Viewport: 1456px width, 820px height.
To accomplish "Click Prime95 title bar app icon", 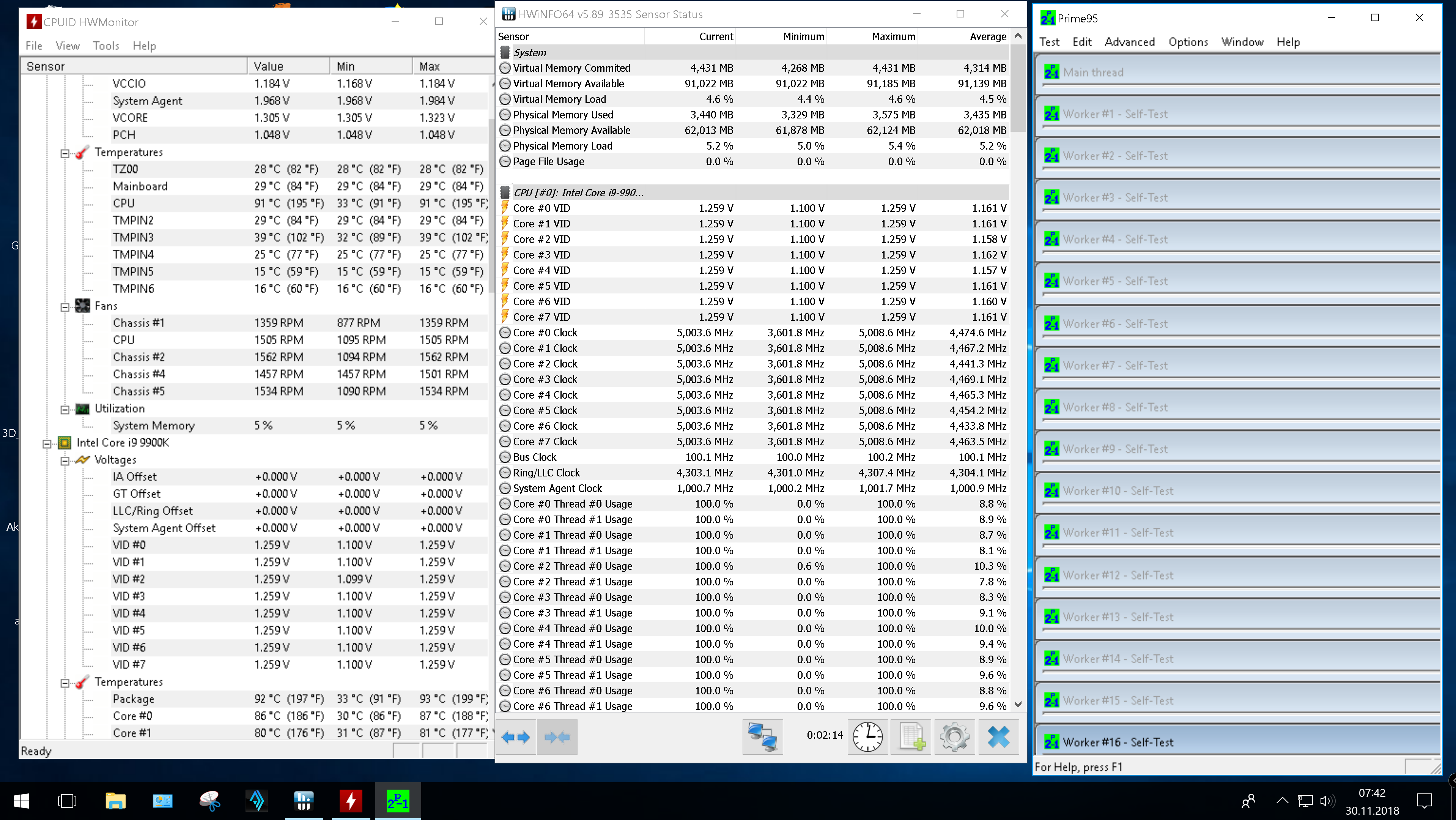I will coord(1047,18).
